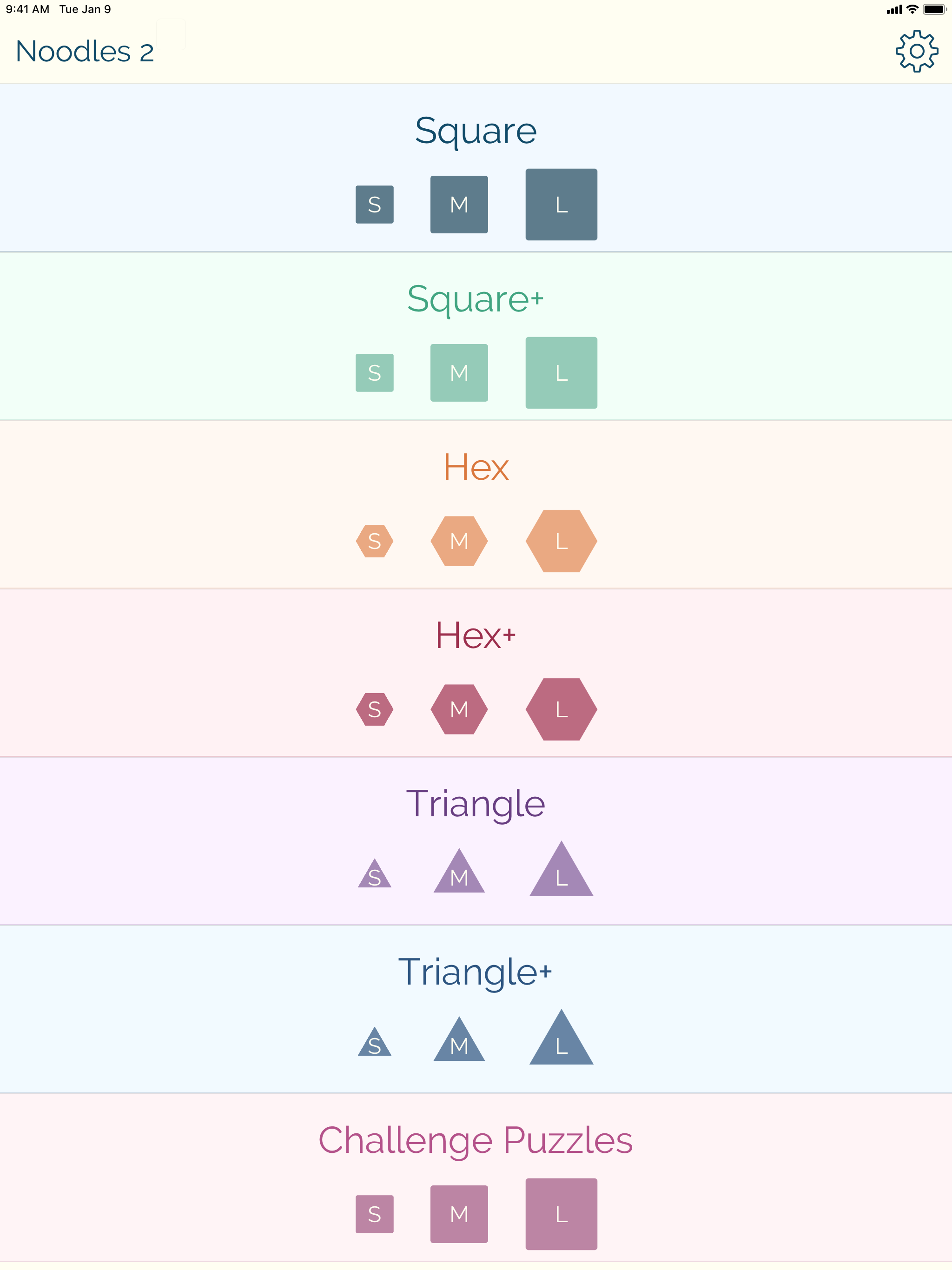Start a medium Challenge Puzzle
This screenshot has width=952, height=1270.
click(x=459, y=1214)
